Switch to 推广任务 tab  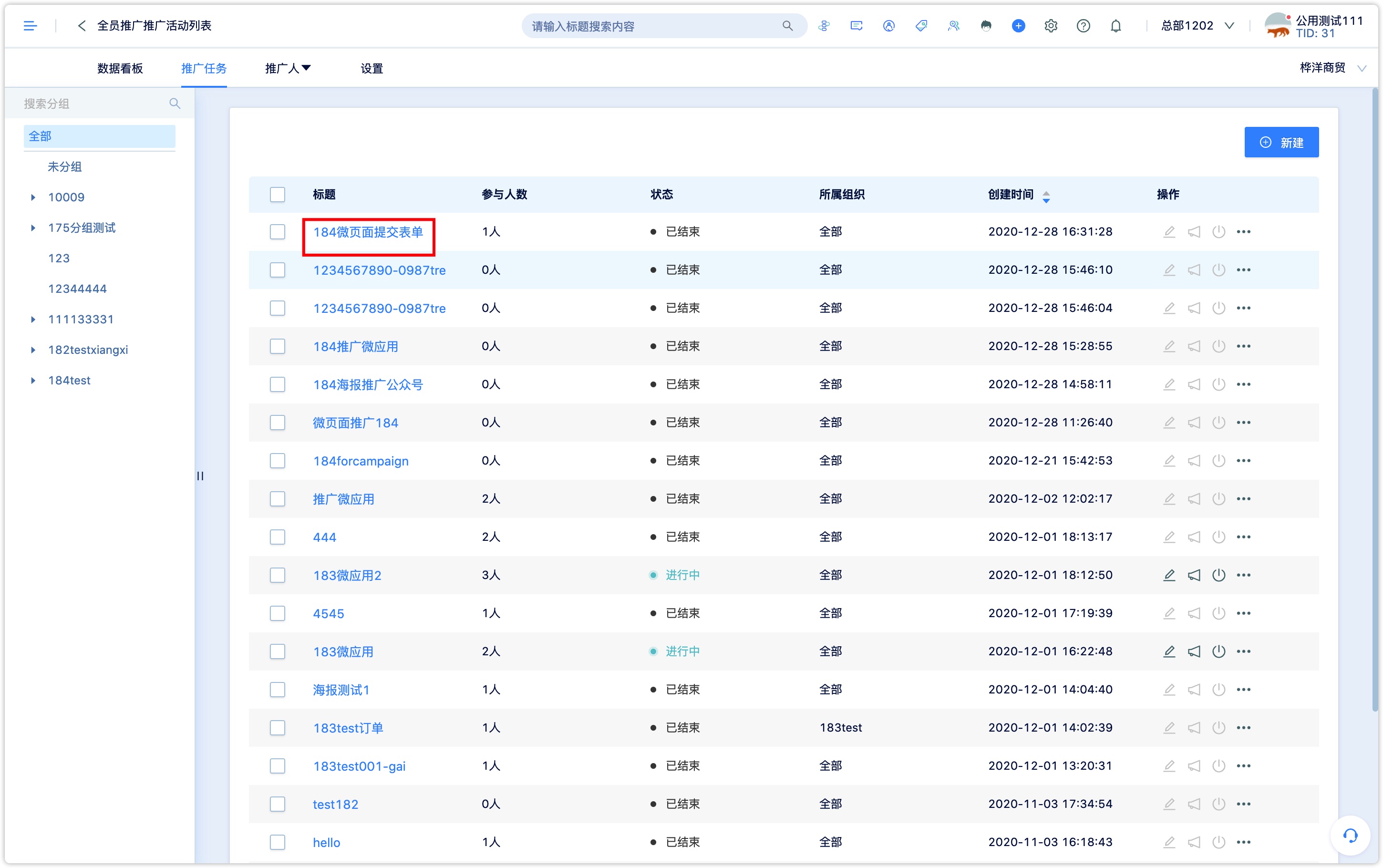click(x=204, y=68)
